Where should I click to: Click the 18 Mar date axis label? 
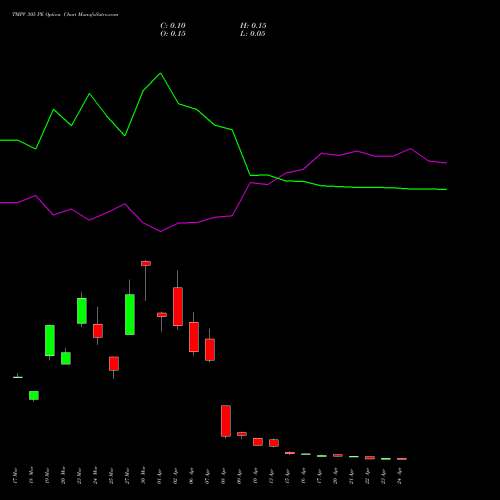[x=31, y=475]
